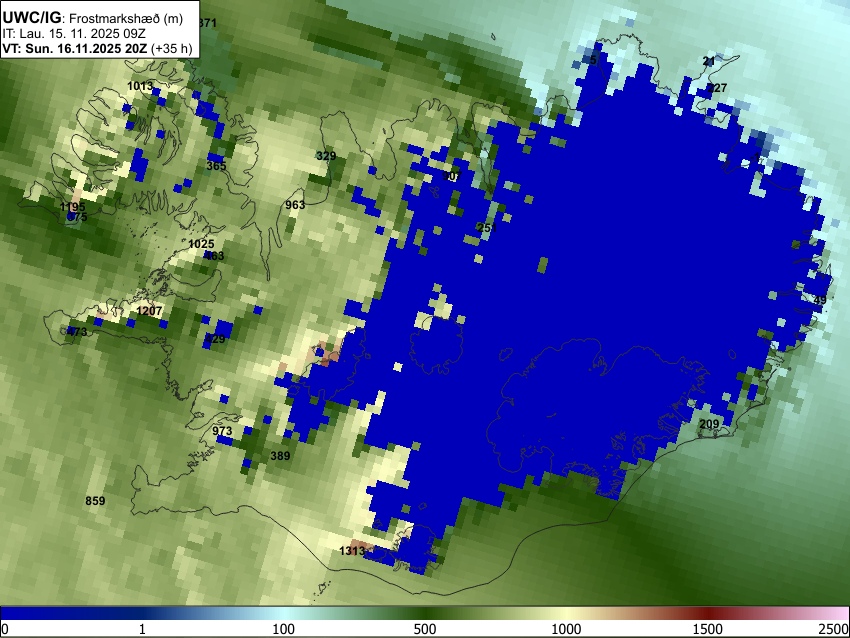
Task: Click the map value 429
Action: point(215,339)
